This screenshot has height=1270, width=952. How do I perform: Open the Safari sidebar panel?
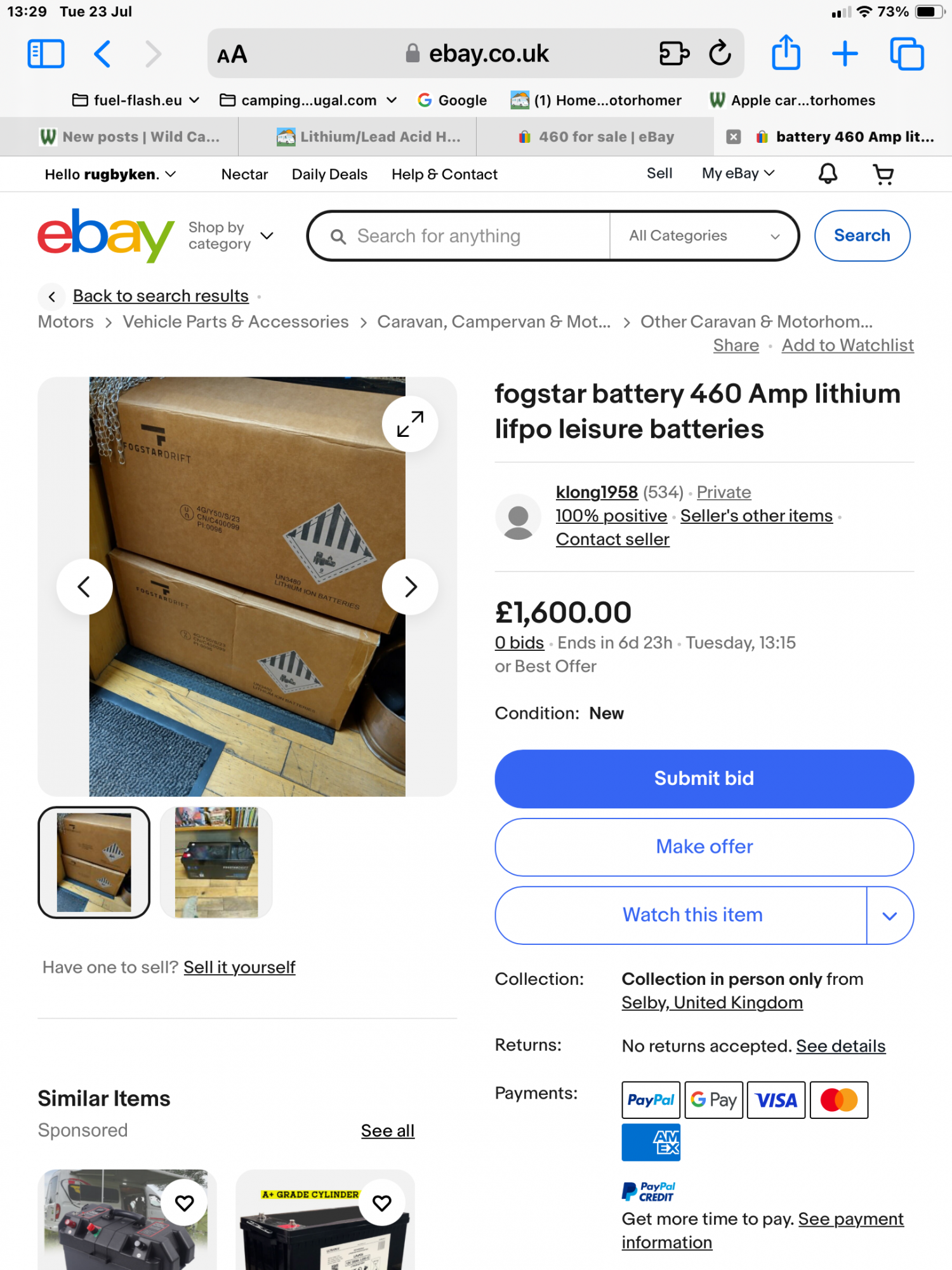(46, 54)
